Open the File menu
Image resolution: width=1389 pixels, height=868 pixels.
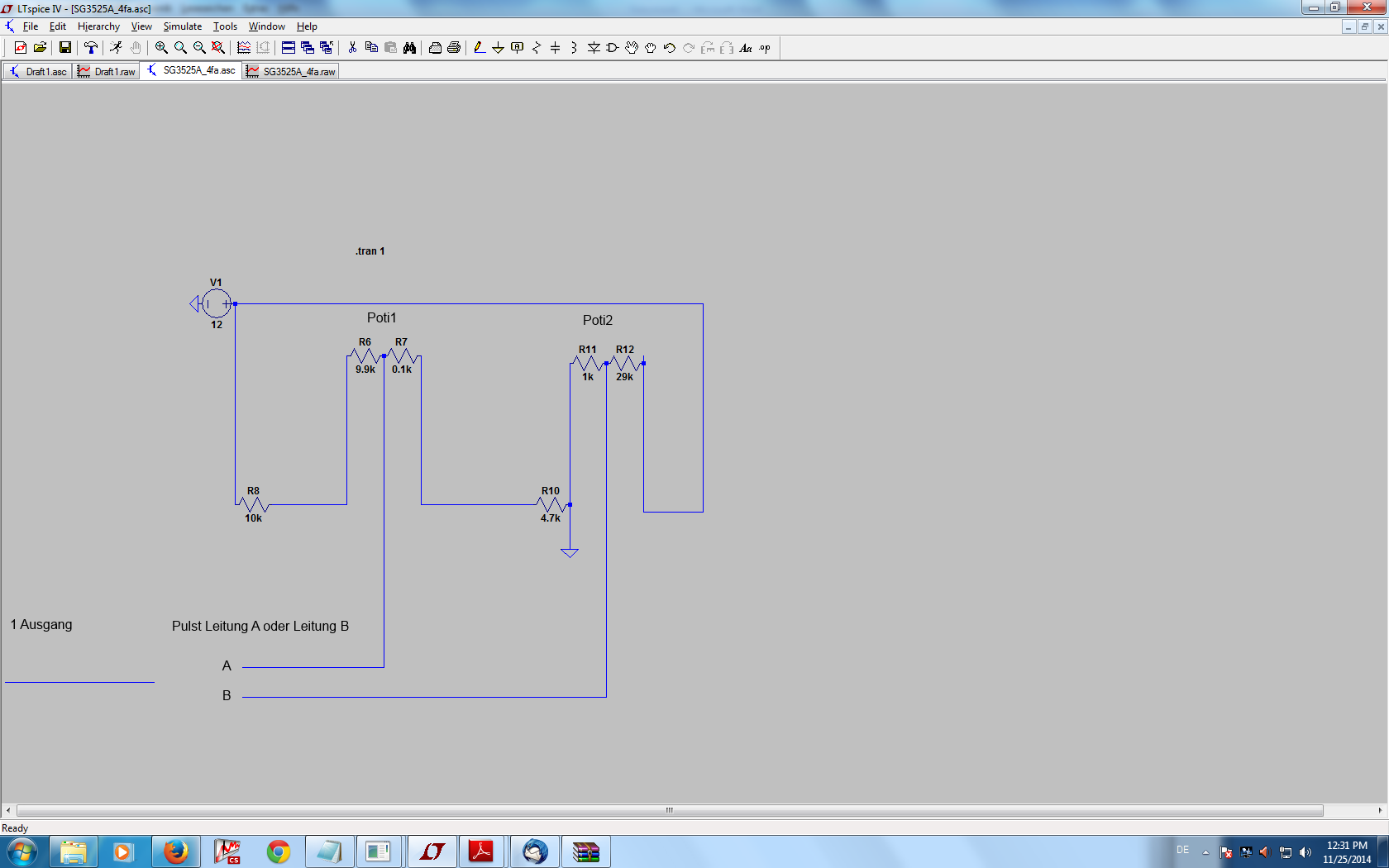[31, 26]
